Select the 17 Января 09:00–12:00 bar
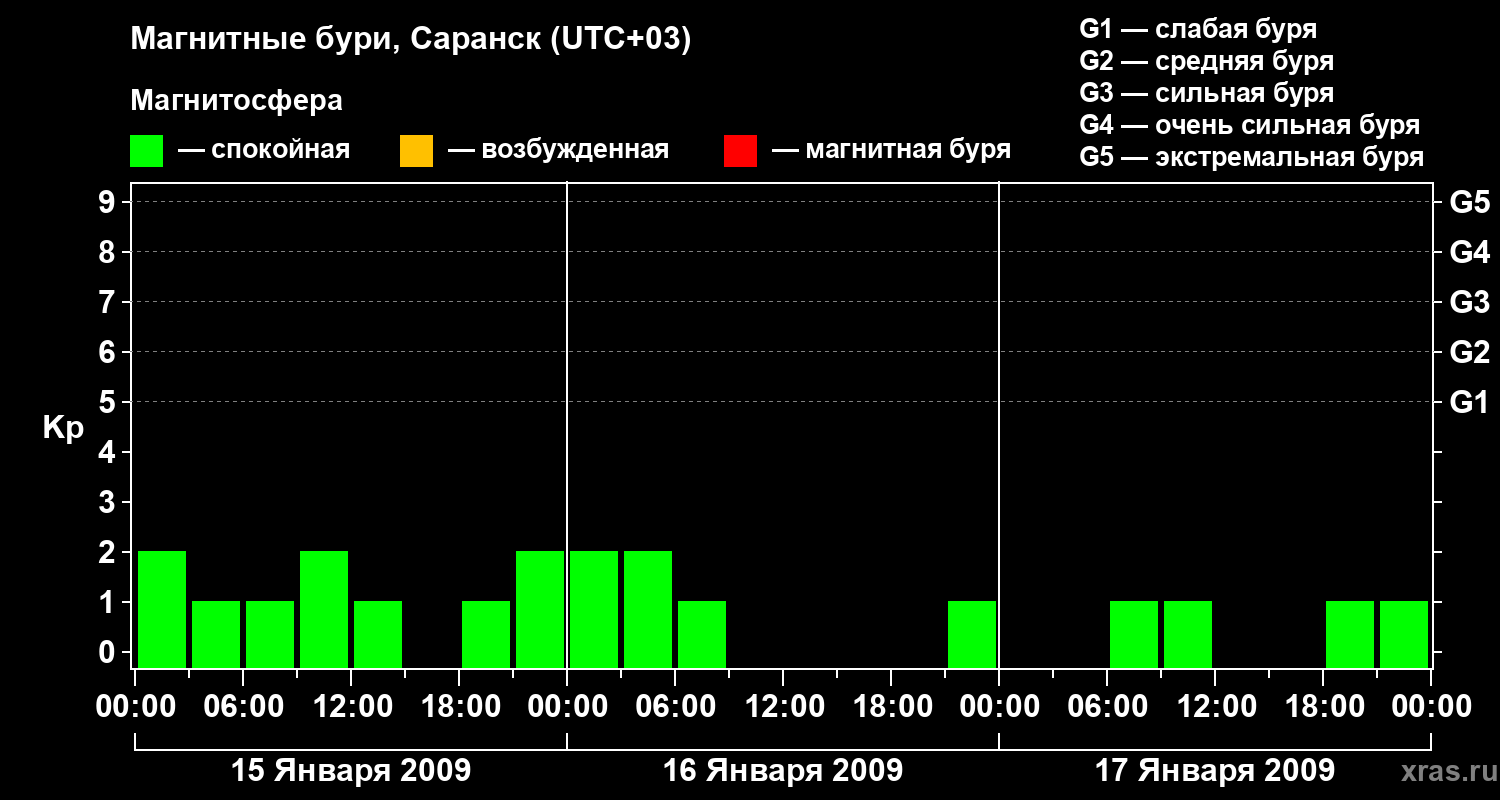This screenshot has height=800, width=1500. pyautogui.click(x=1188, y=634)
